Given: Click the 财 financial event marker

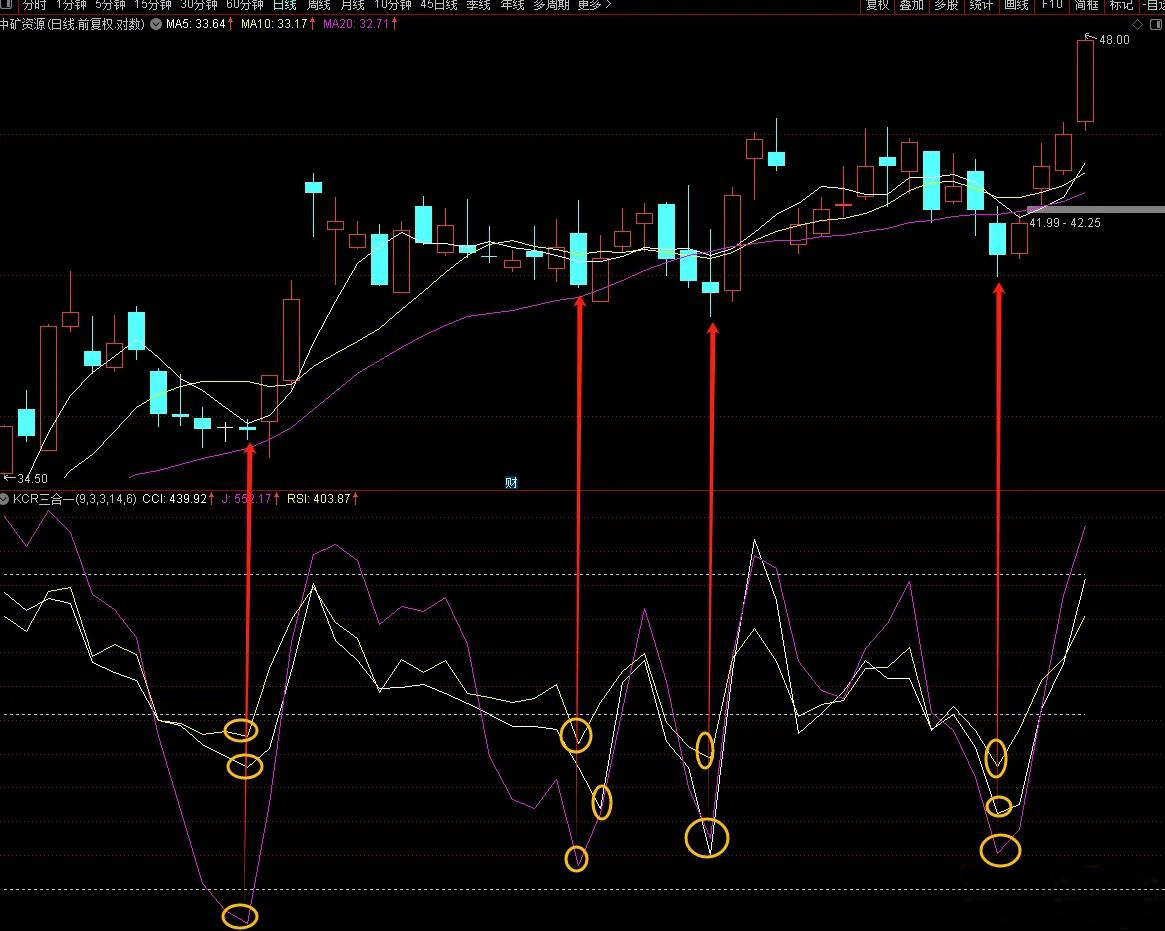Looking at the screenshot, I should (x=511, y=483).
